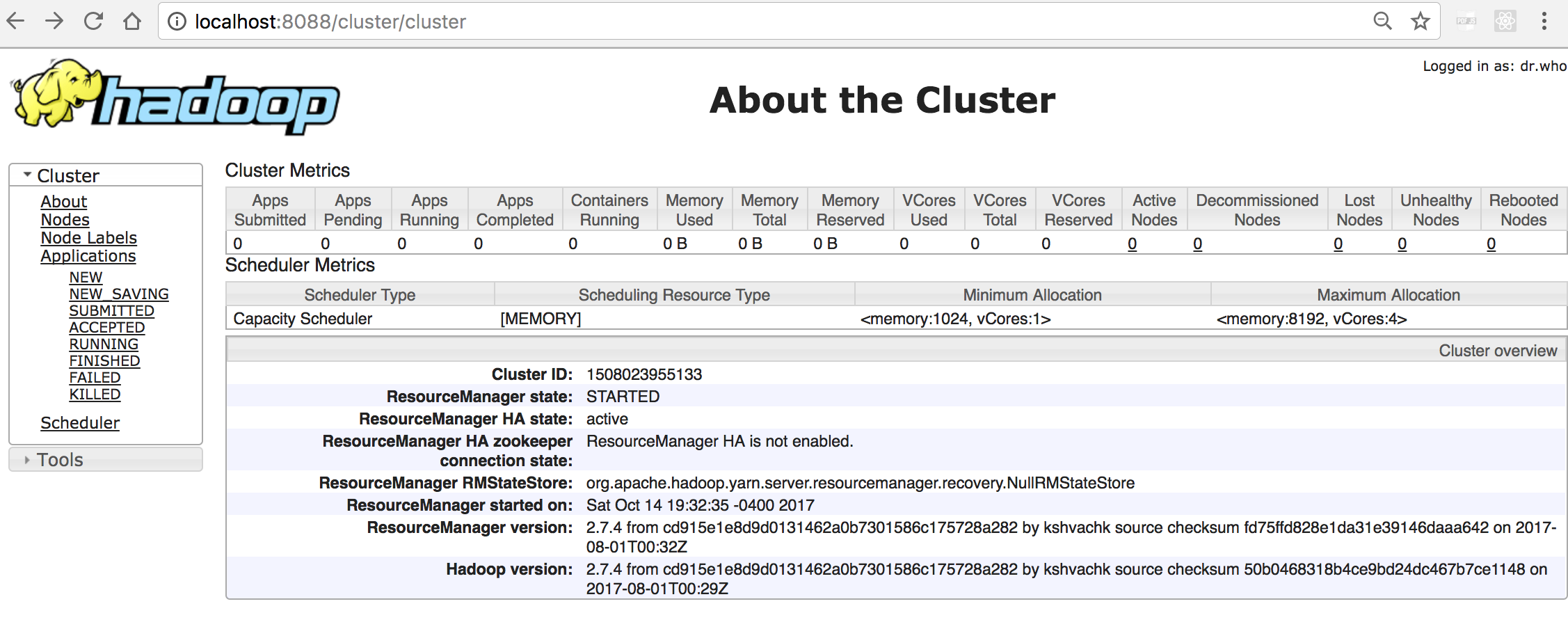Click the ResourceManager version label

tap(470, 527)
